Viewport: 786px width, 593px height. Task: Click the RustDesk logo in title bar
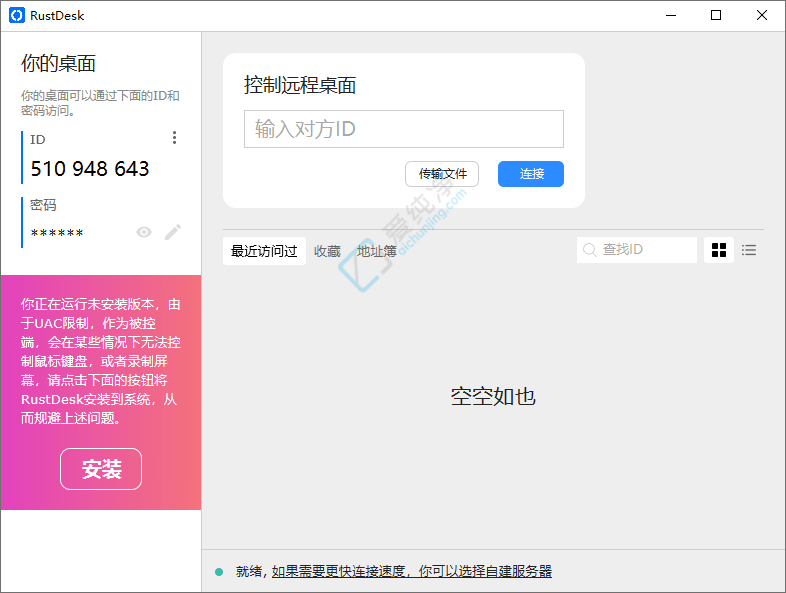pyautogui.click(x=16, y=15)
